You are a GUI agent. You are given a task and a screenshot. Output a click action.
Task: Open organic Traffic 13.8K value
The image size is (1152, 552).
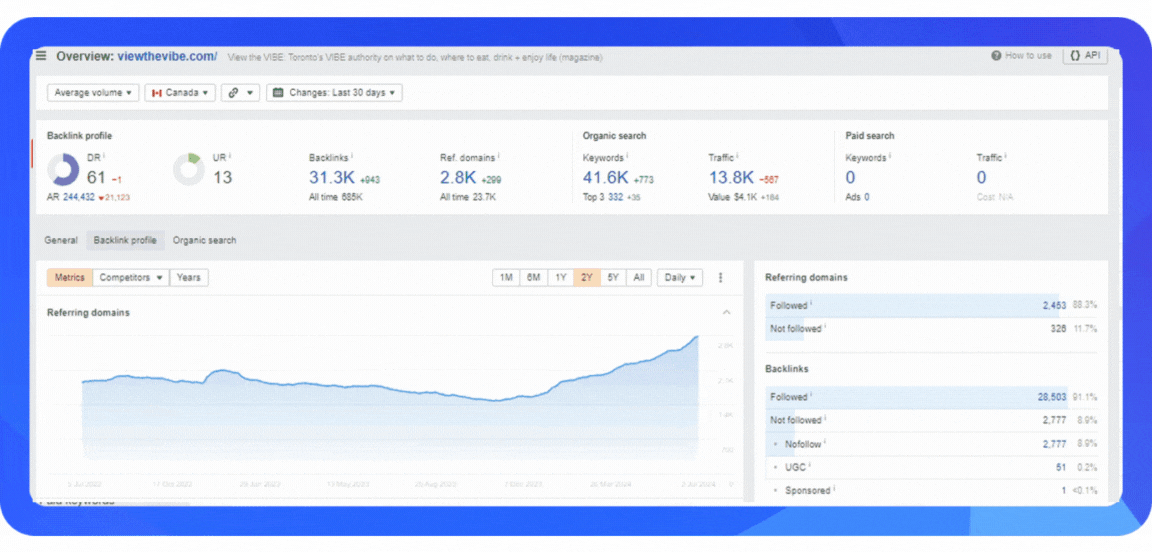coord(731,177)
